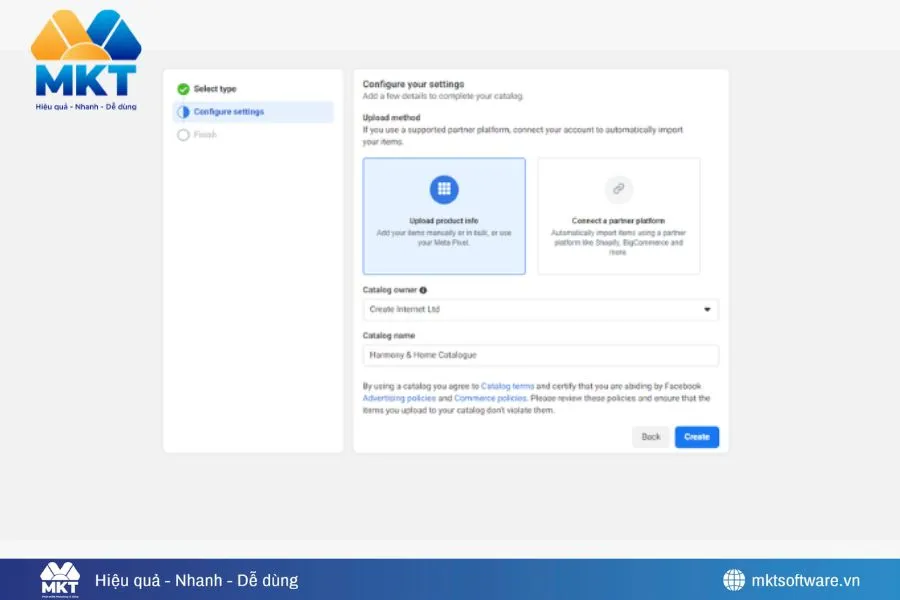Click the Connect a partner platform link icon
This screenshot has width=900, height=600.
[618, 191]
